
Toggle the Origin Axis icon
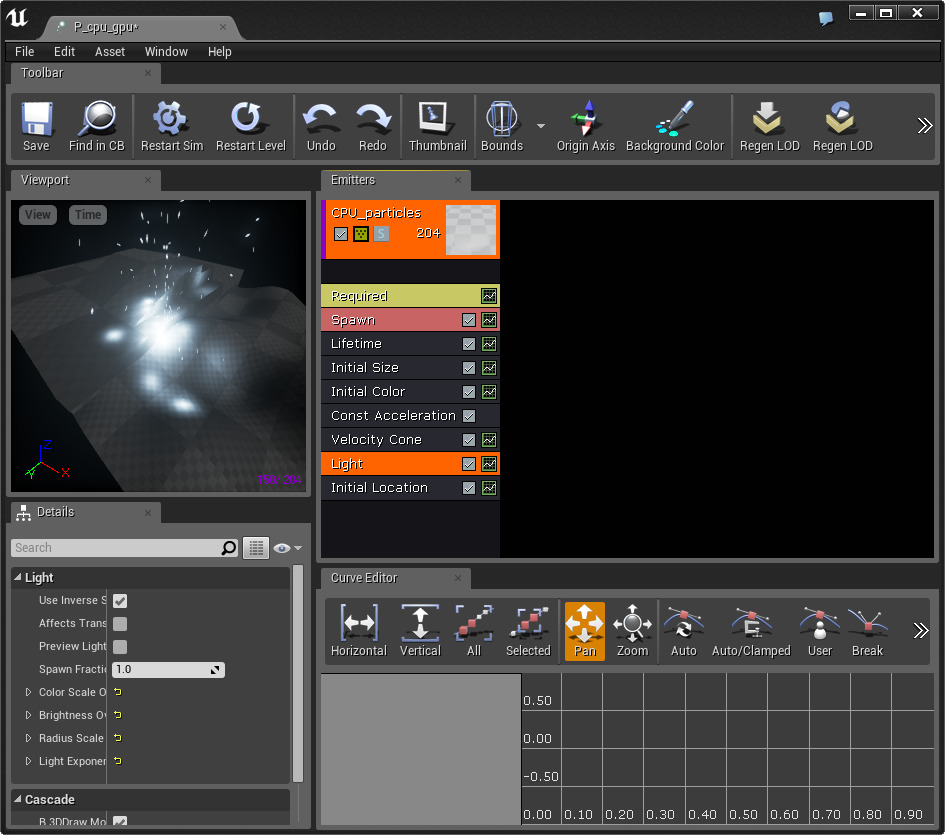tap(586, 119)
